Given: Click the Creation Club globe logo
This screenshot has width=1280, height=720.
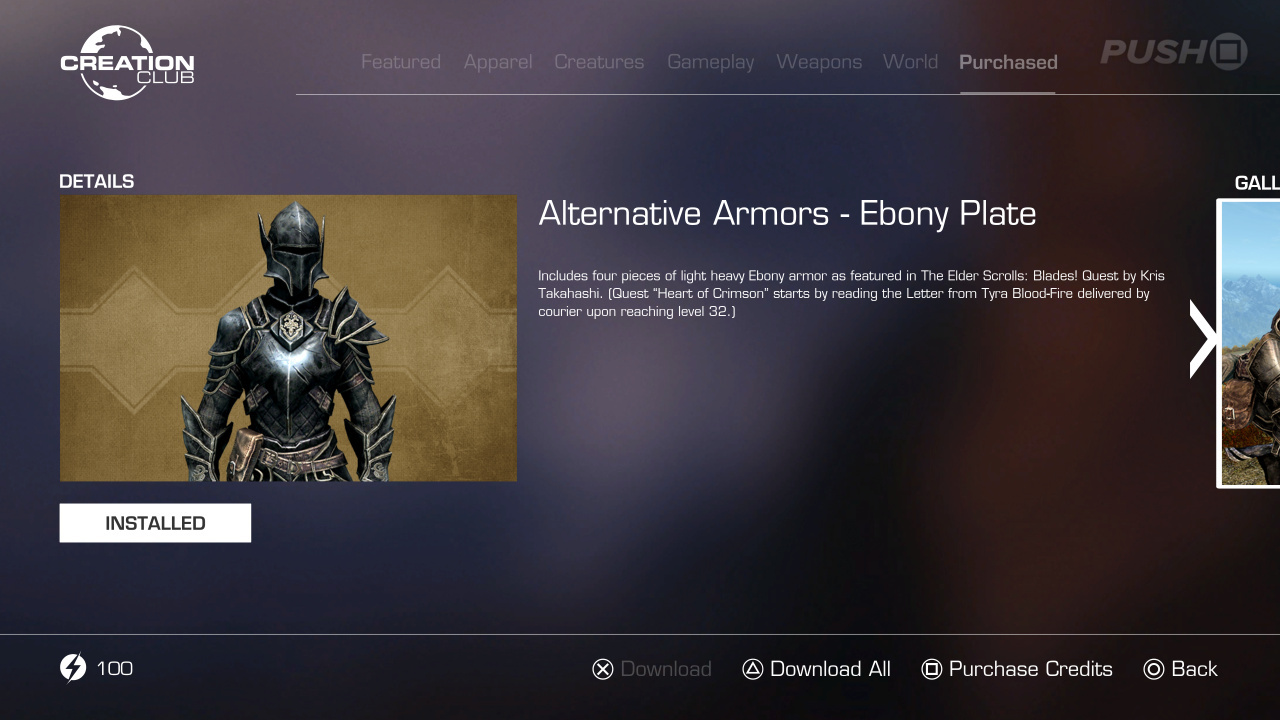Looking at the screenshot, I should [127, 63].
